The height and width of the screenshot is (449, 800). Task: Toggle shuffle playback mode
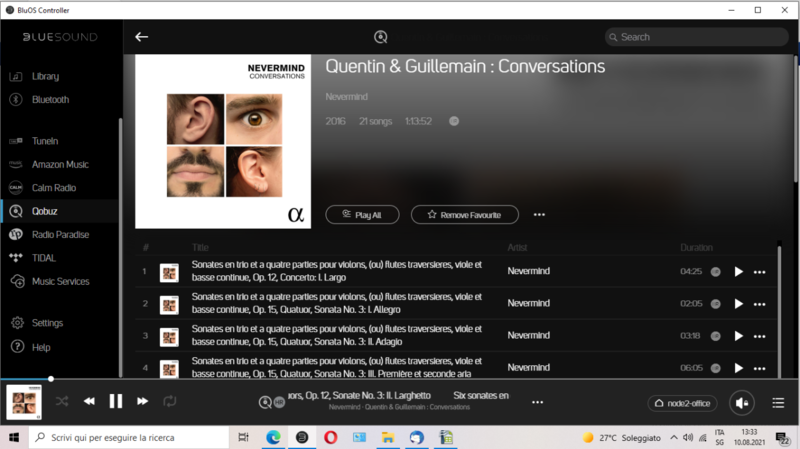pos(62,401)
